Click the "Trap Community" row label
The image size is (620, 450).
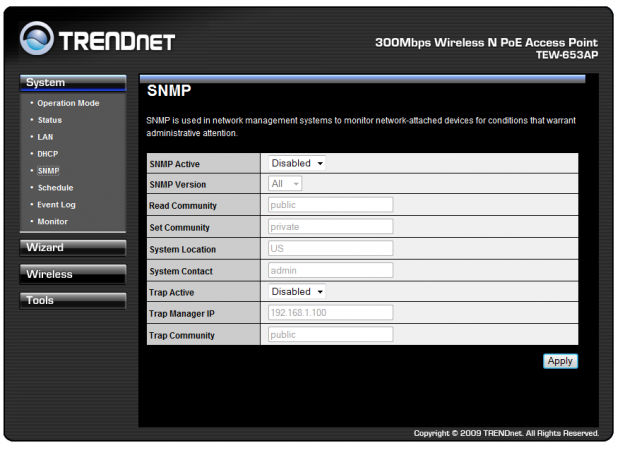click(x=181, y=336)
